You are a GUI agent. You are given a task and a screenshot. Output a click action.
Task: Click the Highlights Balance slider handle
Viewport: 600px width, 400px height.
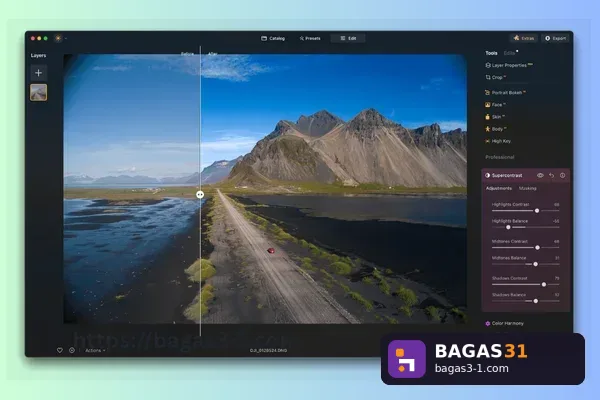[x=508, y=227]
